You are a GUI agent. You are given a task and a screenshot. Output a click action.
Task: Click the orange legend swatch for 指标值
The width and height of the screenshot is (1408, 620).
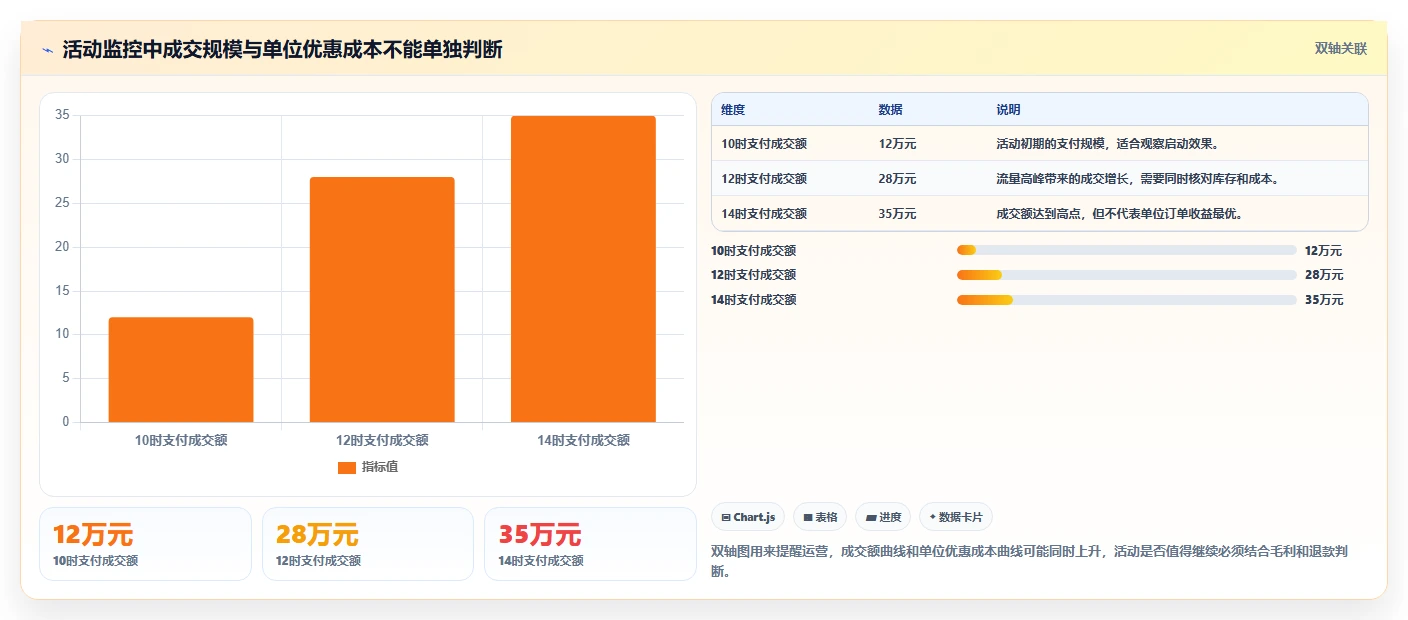(x=347, y=468)
